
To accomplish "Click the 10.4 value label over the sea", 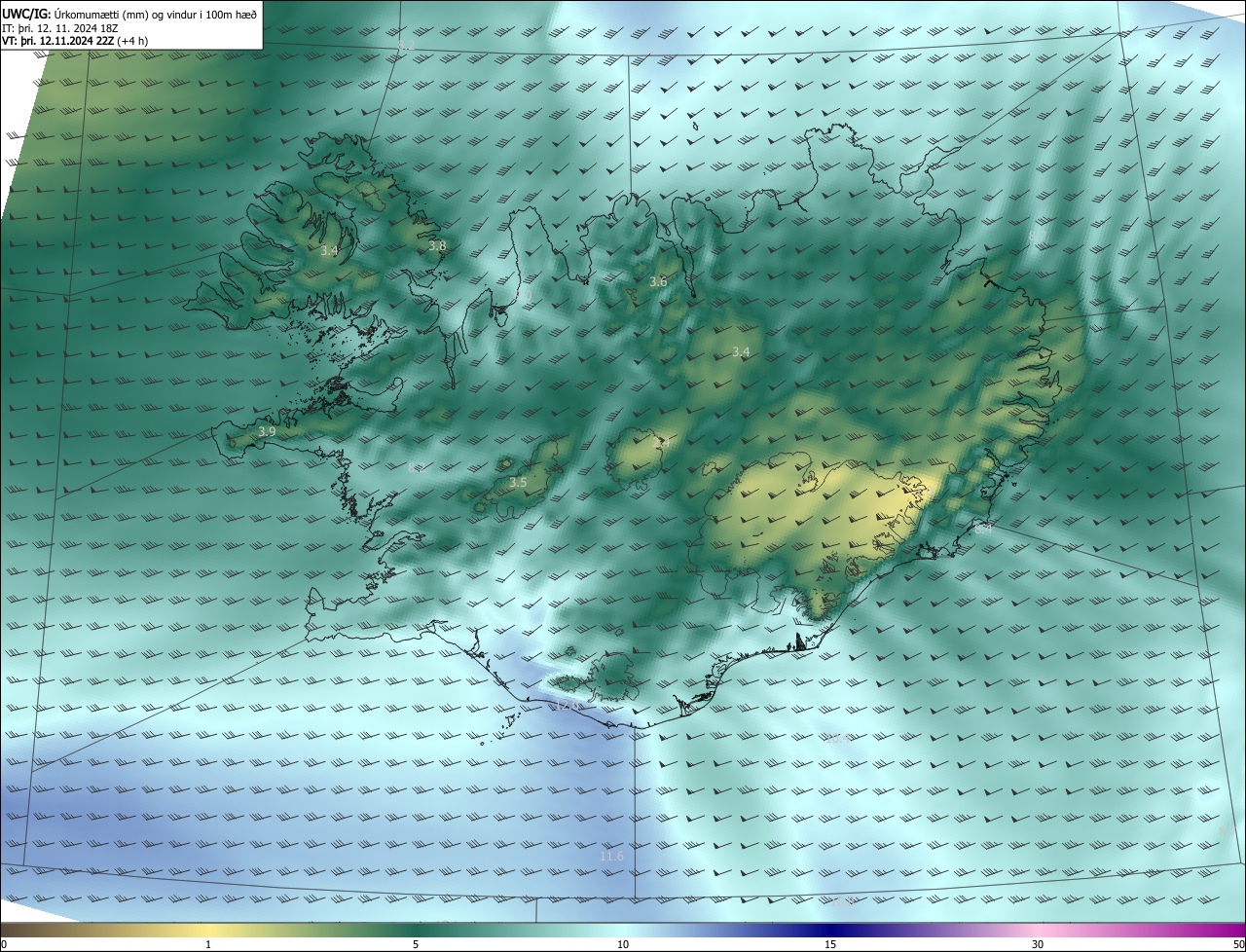I will [839, 739].
